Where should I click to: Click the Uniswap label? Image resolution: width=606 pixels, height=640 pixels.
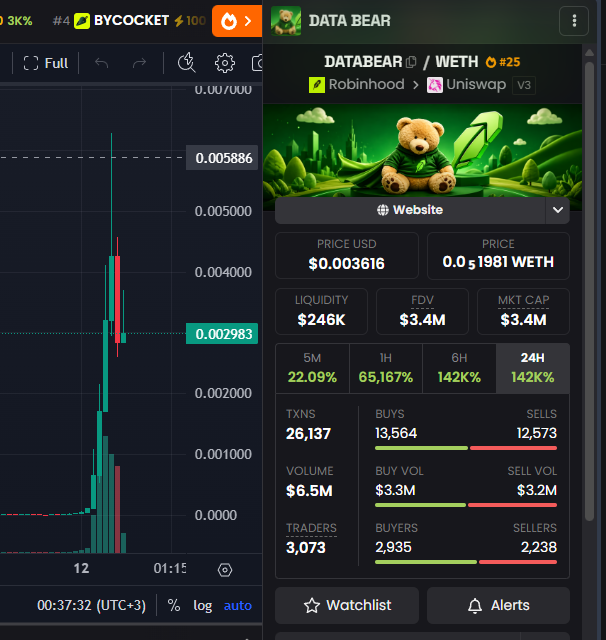476,84
